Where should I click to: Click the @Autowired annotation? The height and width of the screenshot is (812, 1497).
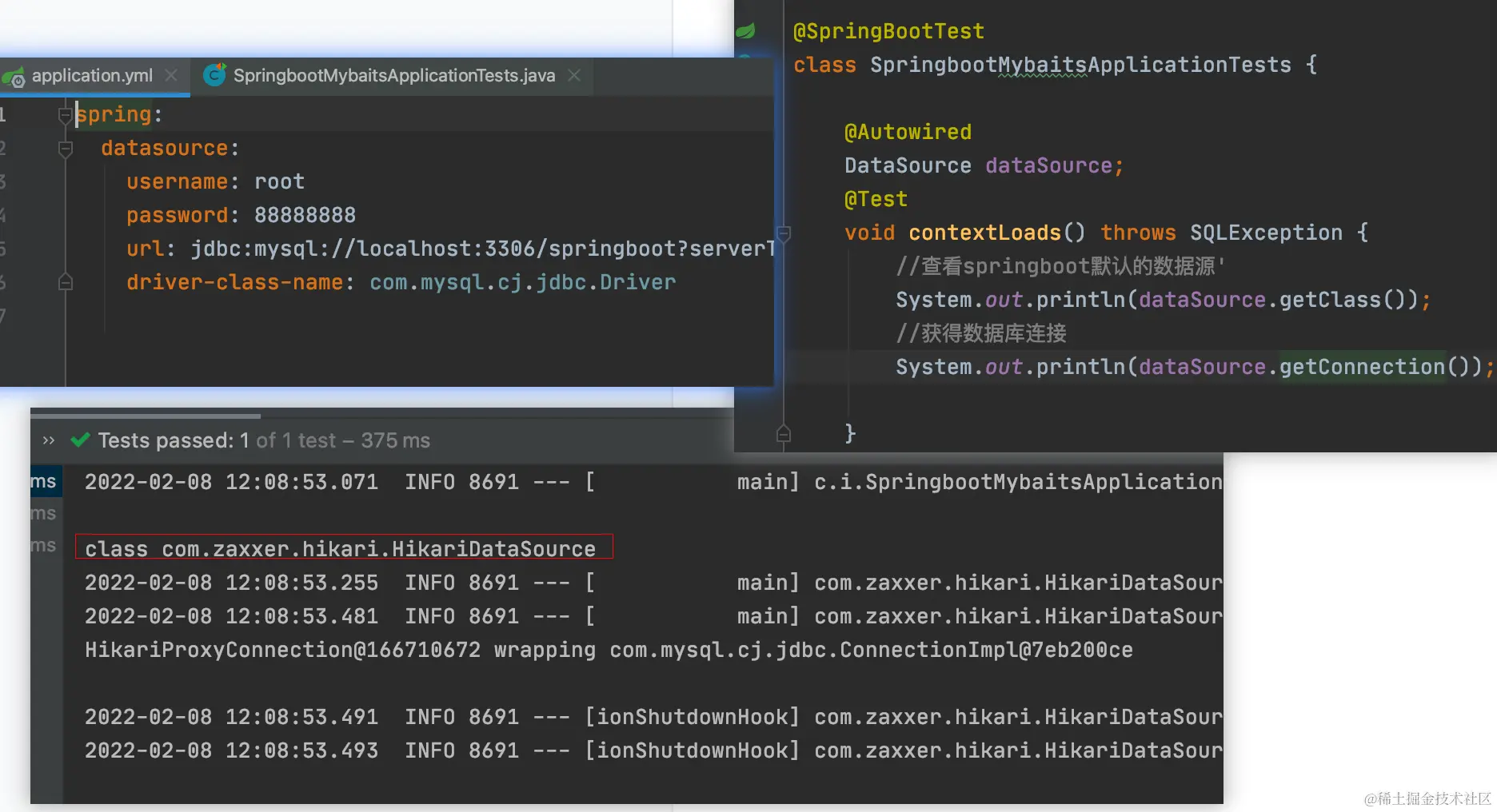908,132
